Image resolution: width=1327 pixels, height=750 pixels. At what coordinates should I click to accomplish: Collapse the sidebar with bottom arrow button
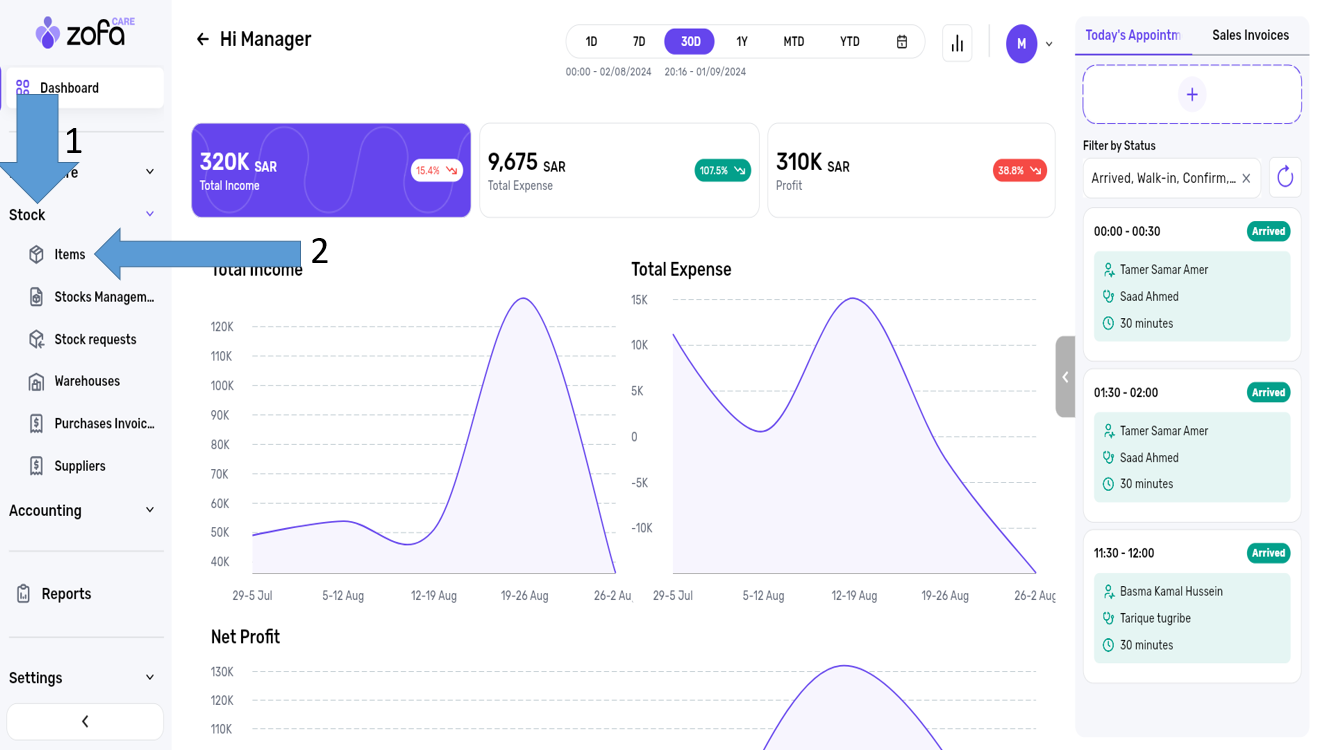85,721
